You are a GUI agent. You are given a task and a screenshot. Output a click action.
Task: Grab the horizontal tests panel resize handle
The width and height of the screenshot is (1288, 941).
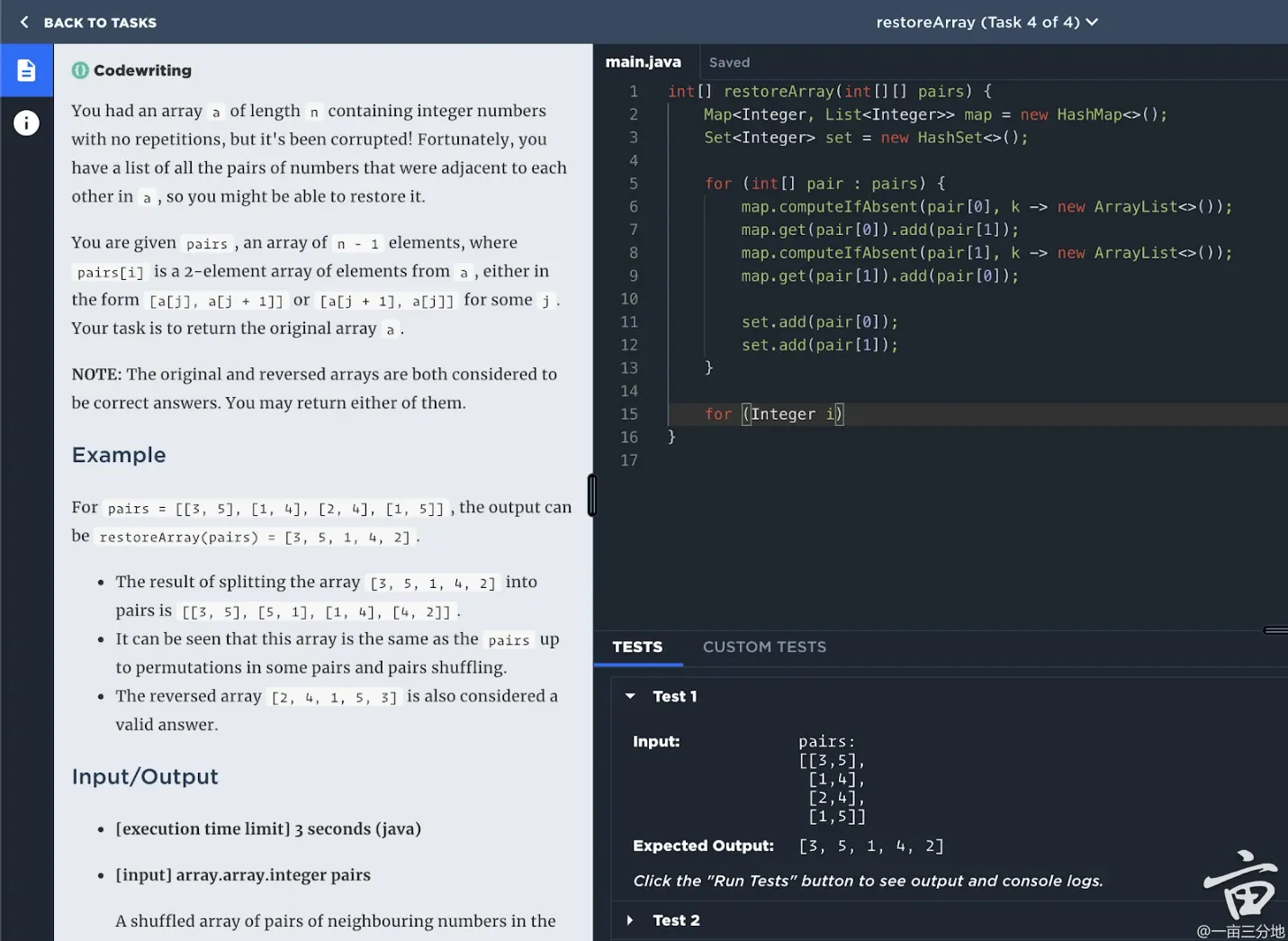pos(1275,630)
